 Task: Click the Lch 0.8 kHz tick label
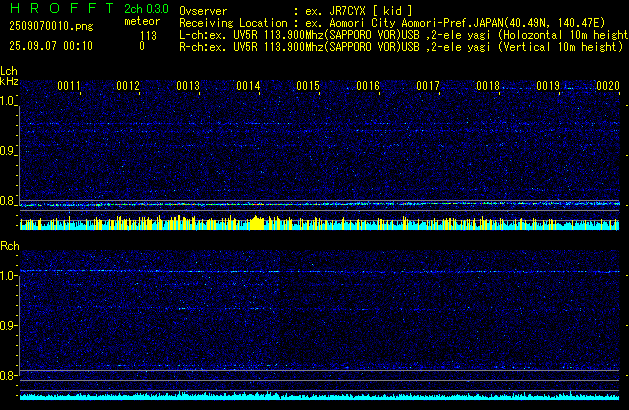tap(8, 201)
